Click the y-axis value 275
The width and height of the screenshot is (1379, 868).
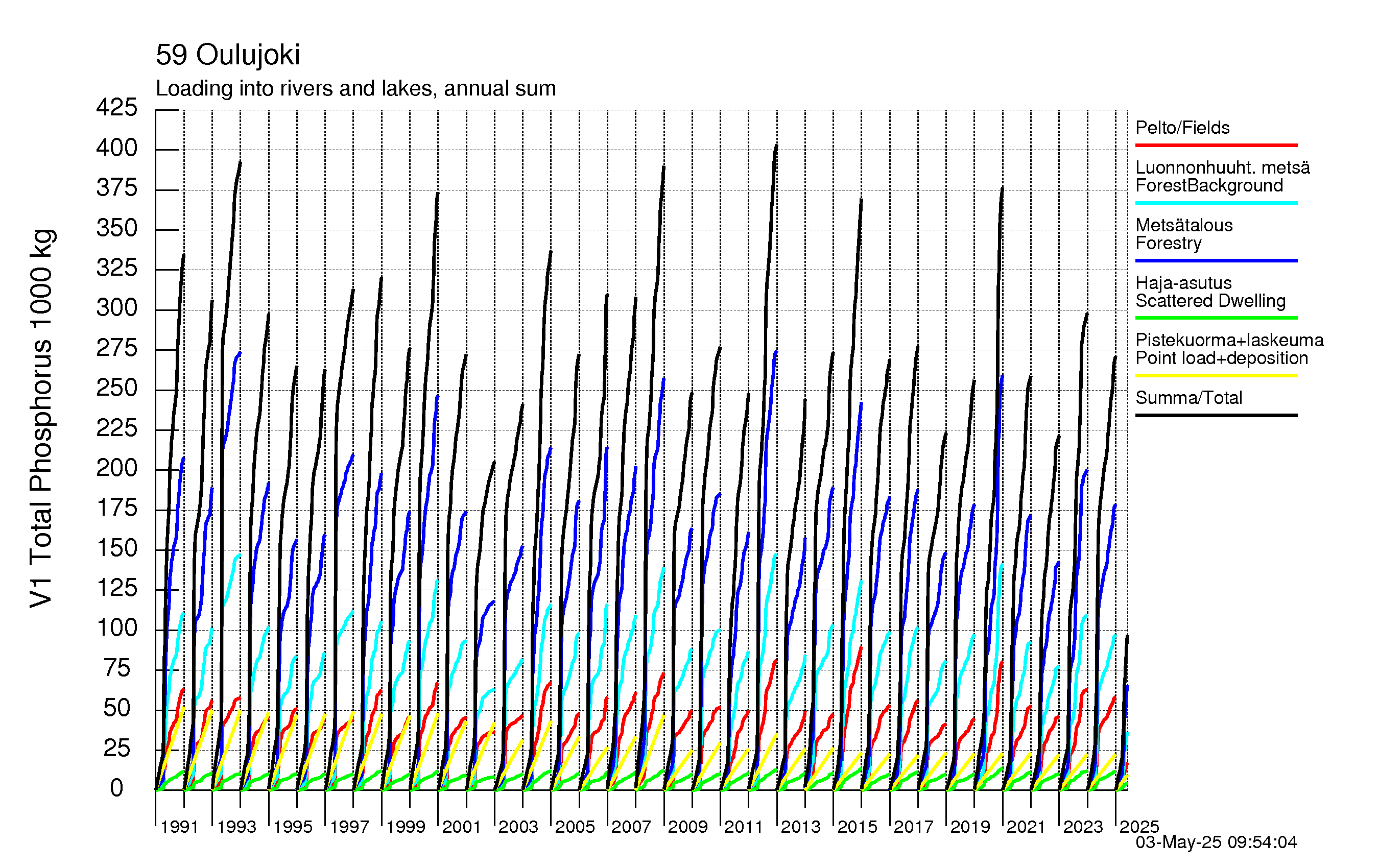tap(117, 348)
